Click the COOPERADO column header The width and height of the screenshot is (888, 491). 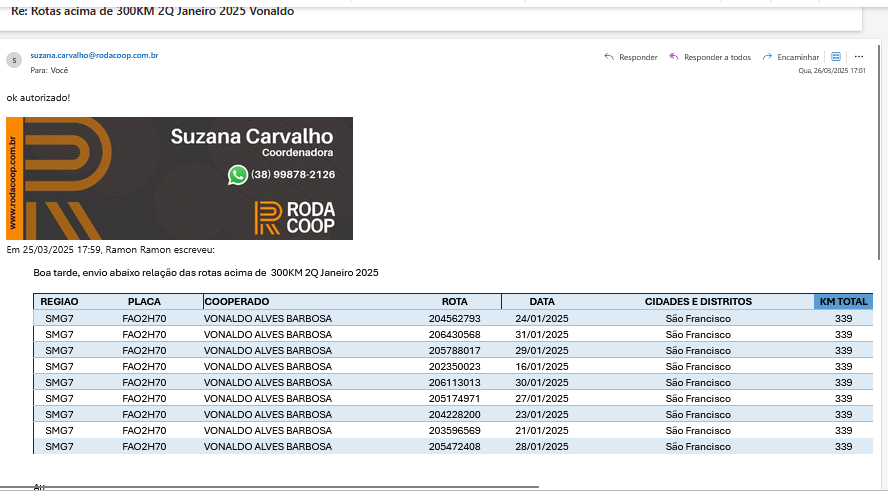pos(237,302)
